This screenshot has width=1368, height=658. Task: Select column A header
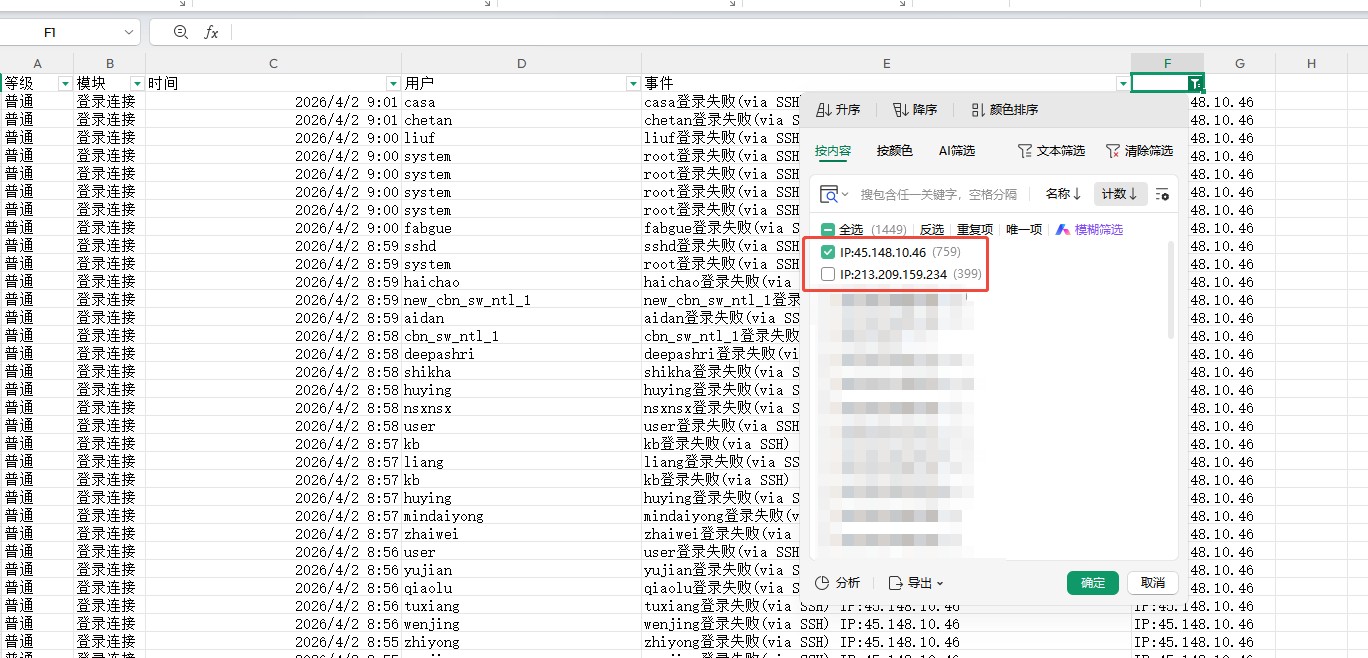[x=37, y=63]
